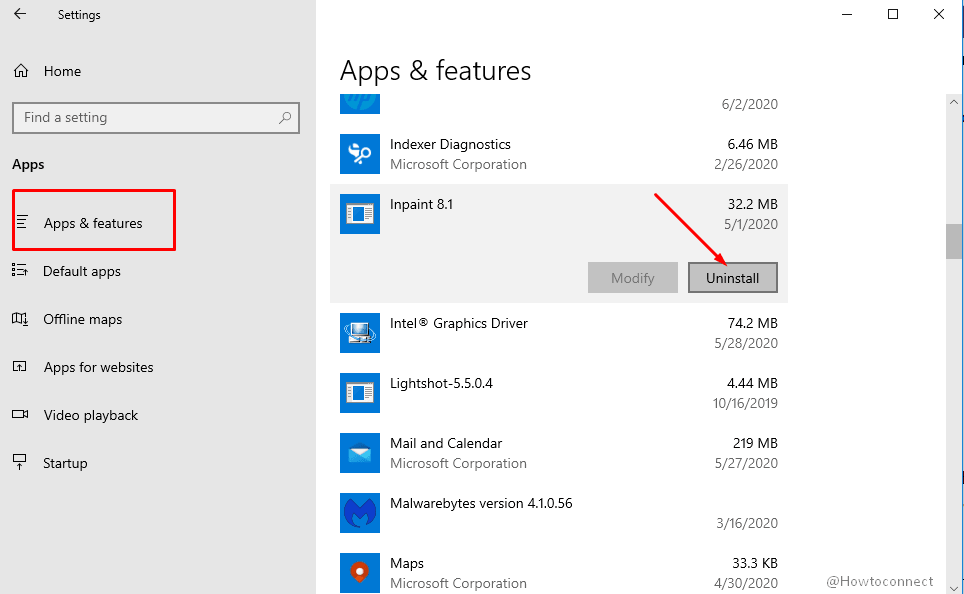The height and width of the screenshot is (594, 964).
Task: Open Apps for websites settings
Action: (98, 367)
